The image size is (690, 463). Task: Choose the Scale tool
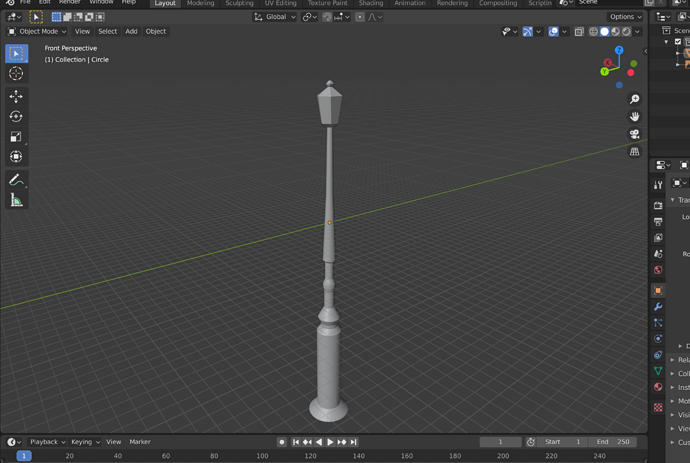pos(16,136)
